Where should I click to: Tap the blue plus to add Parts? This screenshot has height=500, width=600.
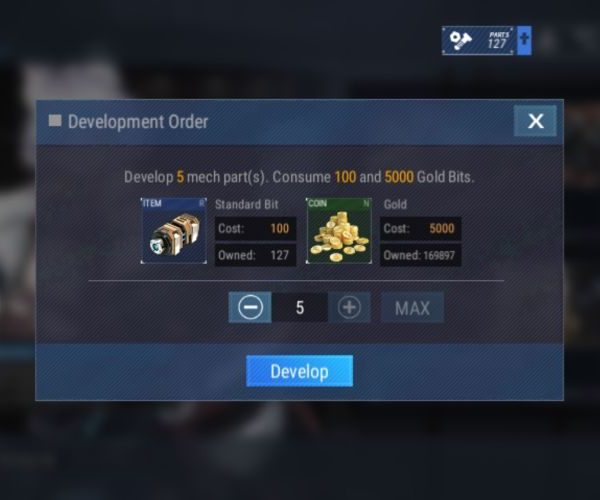524,41
